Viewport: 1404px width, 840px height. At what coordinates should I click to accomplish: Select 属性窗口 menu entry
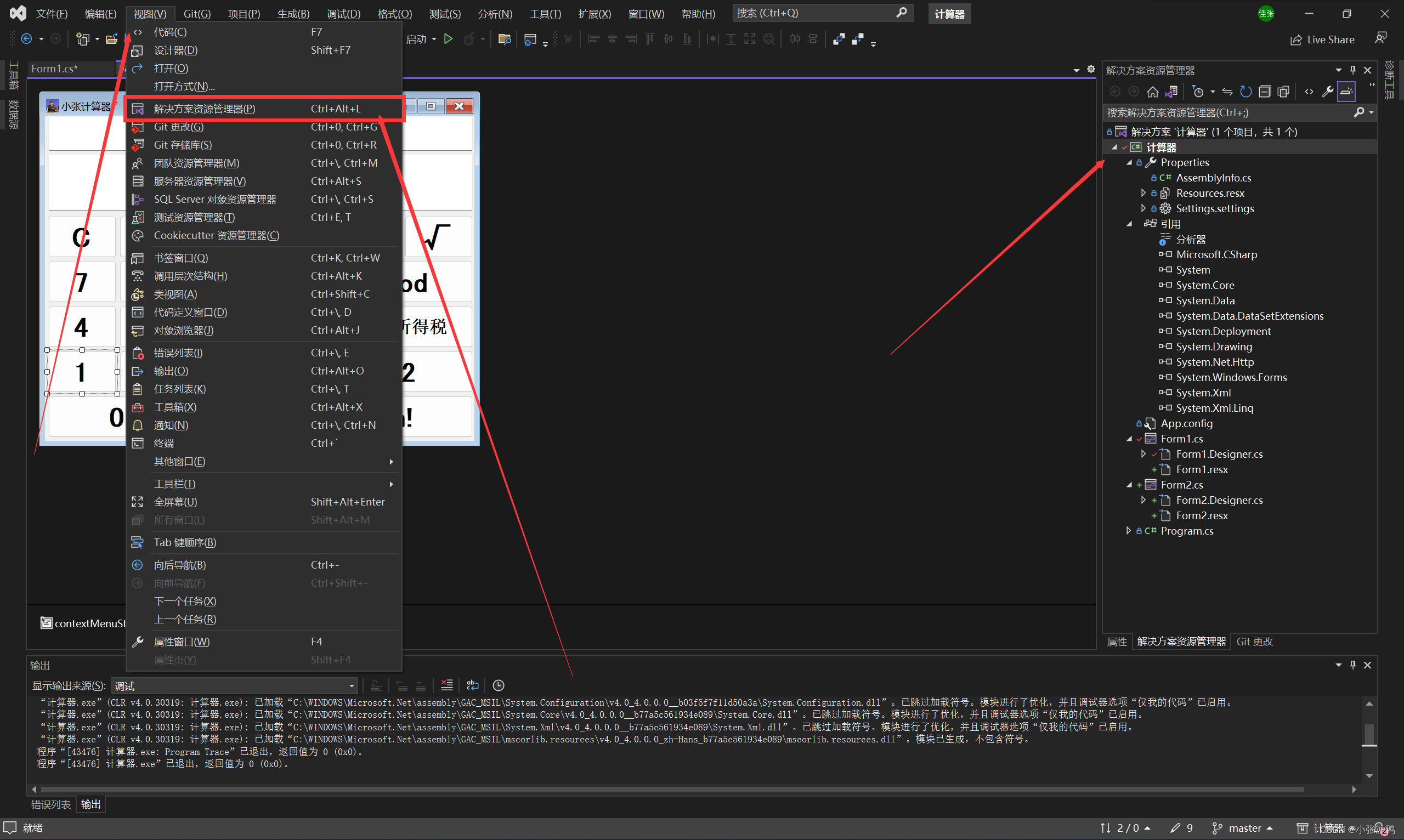(x=264, y=642)
